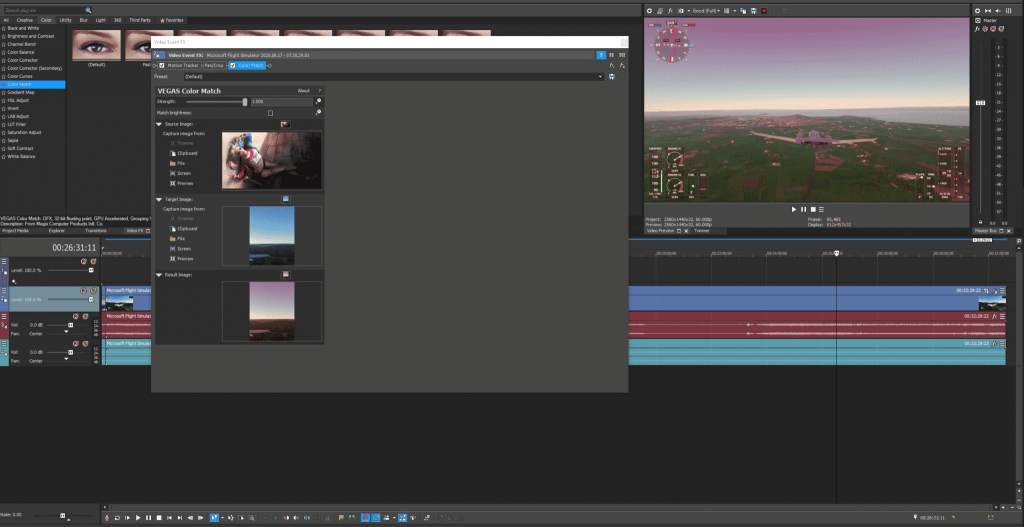This screenshot has width=1024, height=527.
Task: Click the timeline record microphone button
Action: coord(108,517)
